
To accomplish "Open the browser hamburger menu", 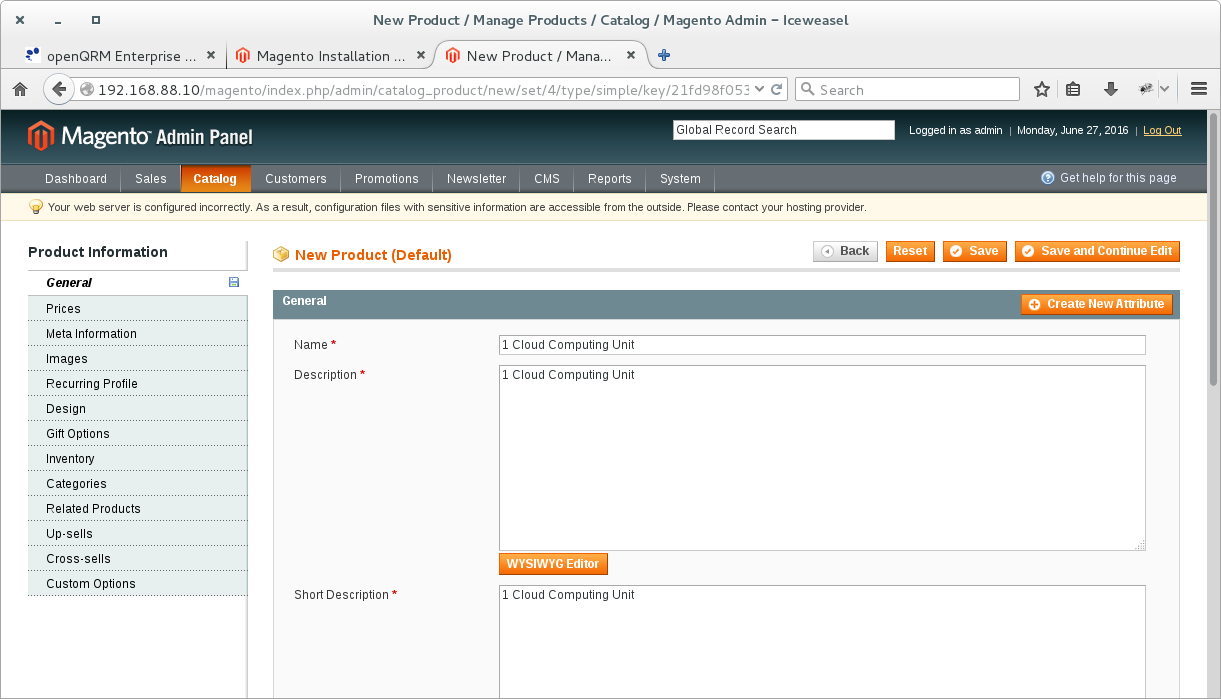I will 1199,90.
